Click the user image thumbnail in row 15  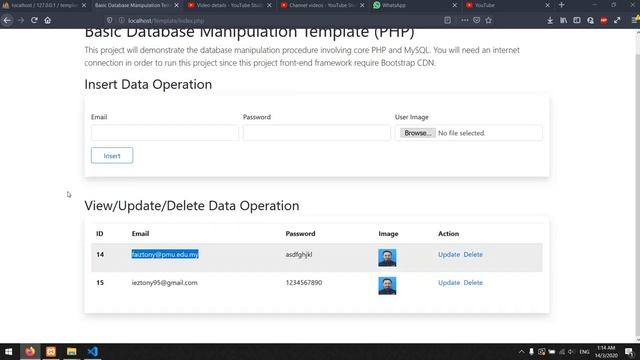tap(387, 286)
